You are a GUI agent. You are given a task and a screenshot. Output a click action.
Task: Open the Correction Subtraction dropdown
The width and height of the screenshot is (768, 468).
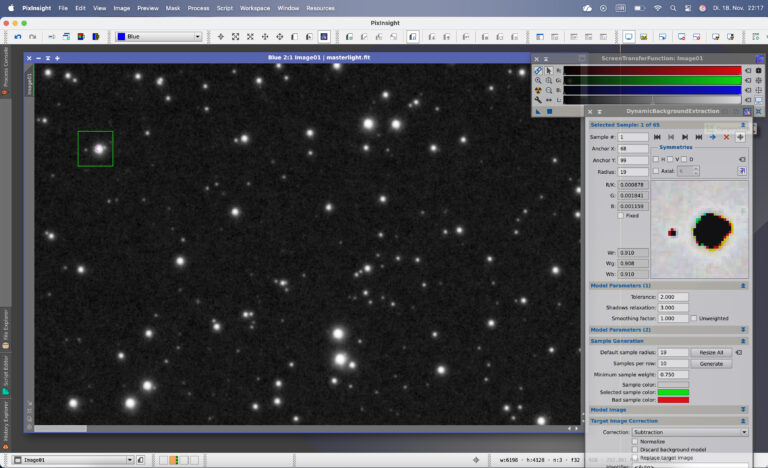690,432
